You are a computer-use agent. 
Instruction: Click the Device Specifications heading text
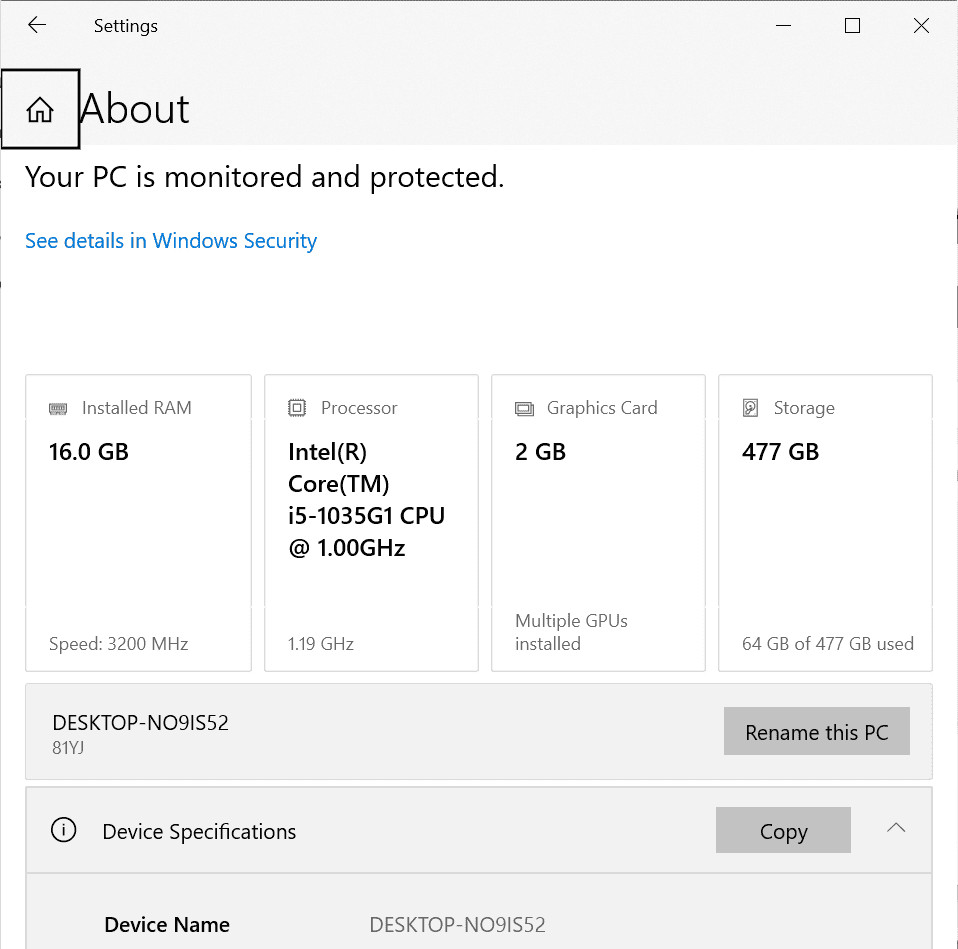coord(199,832)
